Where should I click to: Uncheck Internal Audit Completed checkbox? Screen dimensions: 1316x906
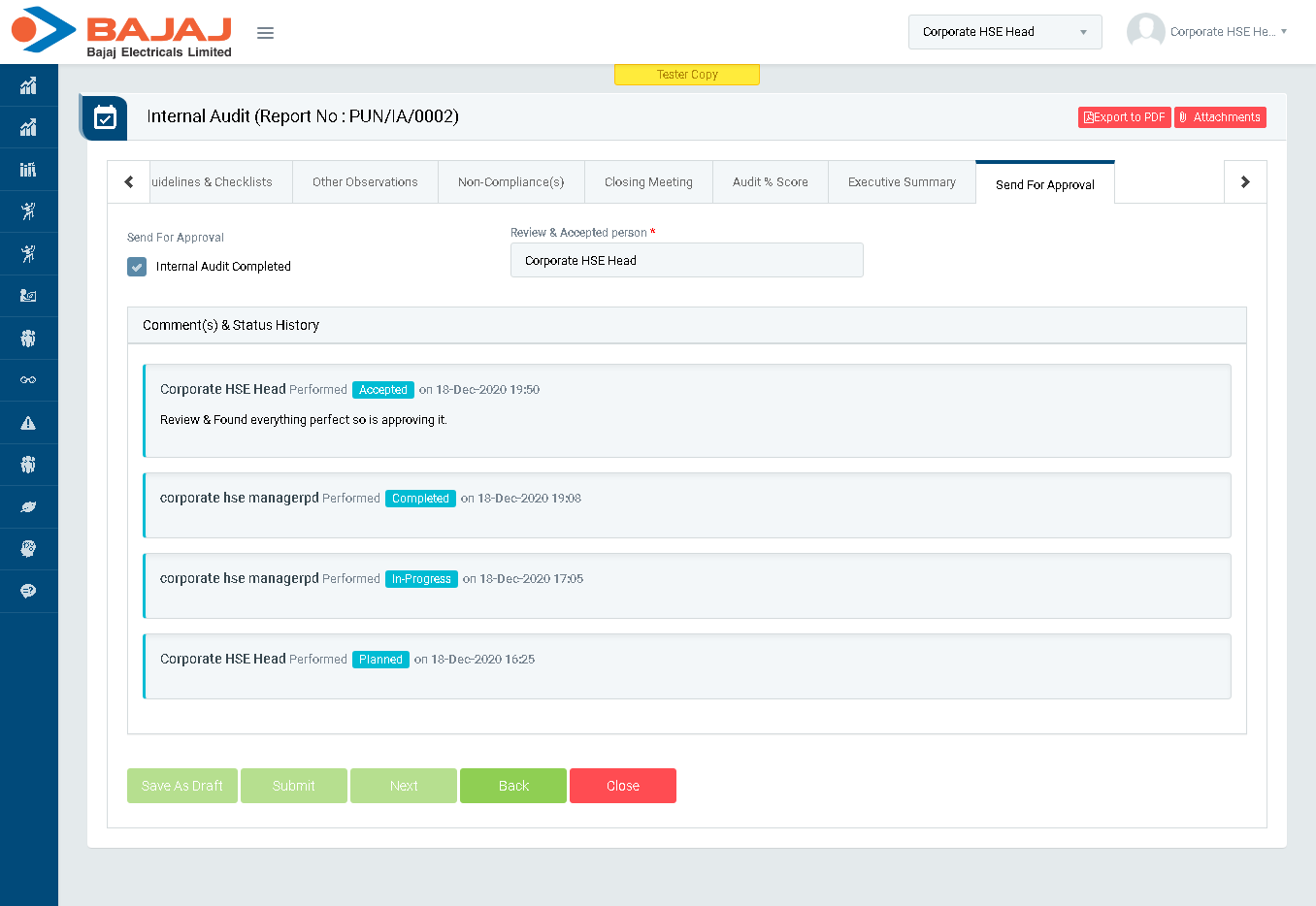137,267
